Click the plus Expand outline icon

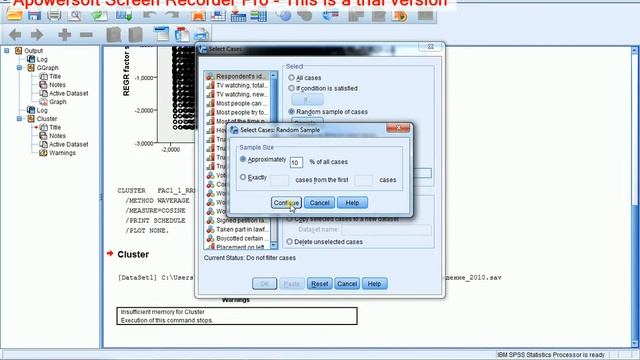64,35
